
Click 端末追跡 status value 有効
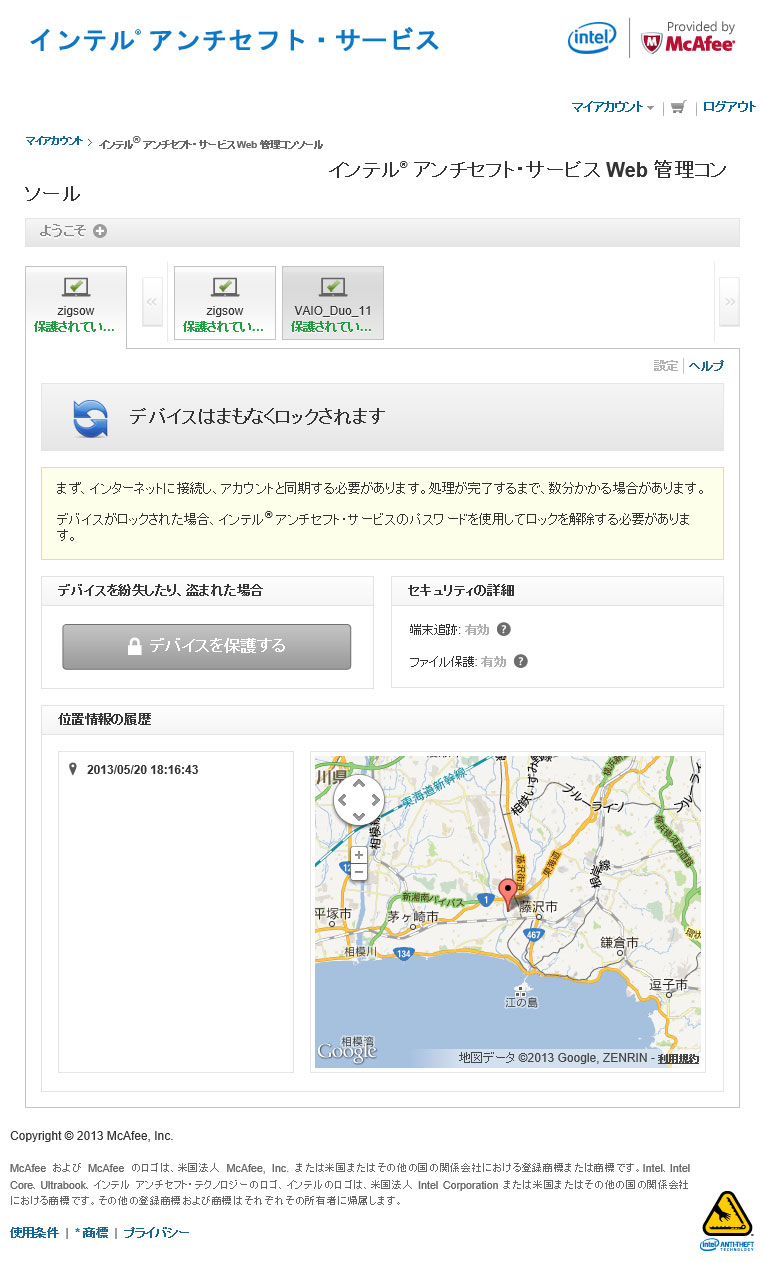[477, 629]
